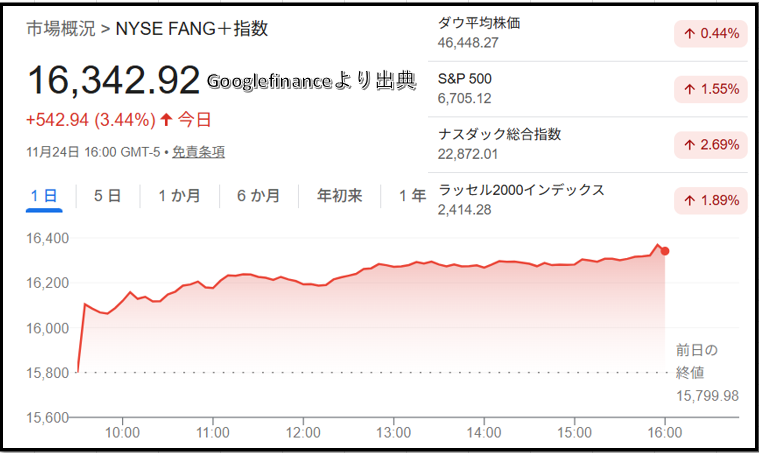Select the 年初来 range tab
This screenshot has width=759, height=453.
point(339,196)
